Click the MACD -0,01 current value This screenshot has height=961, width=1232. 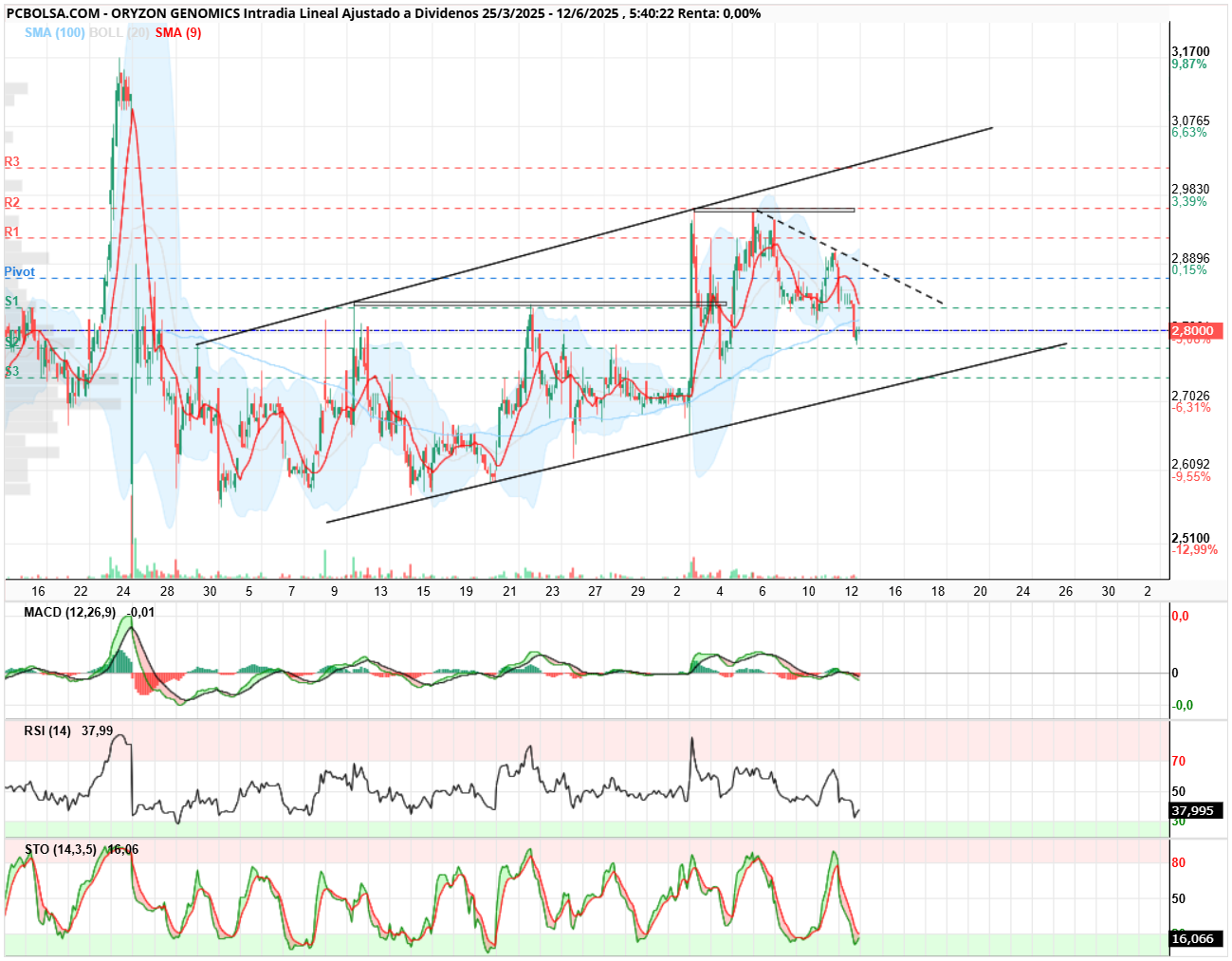141,613
